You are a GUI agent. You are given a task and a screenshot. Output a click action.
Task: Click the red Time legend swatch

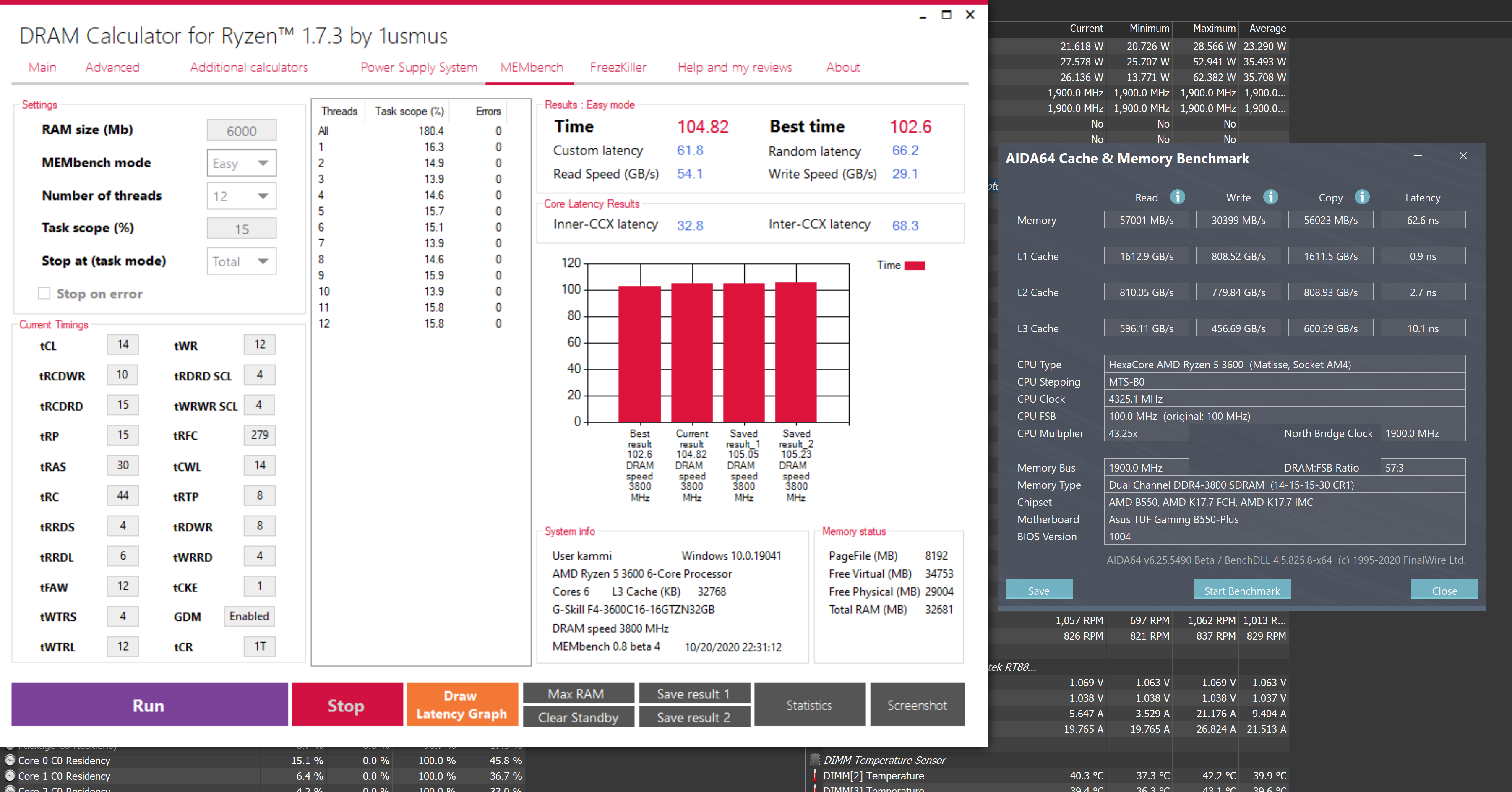click(x=915, y=266)
